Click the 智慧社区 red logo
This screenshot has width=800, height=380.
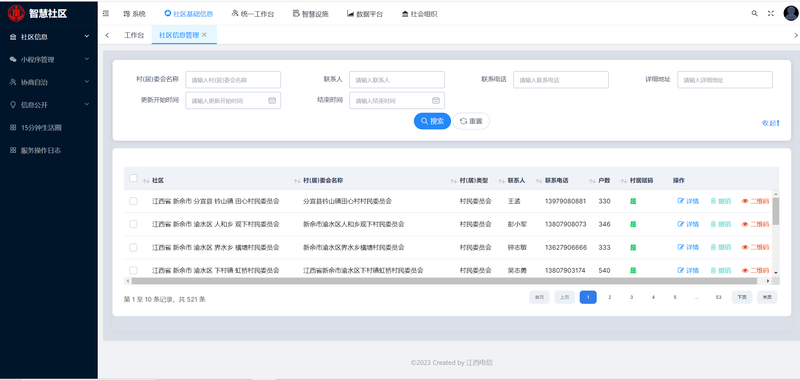(16, 13)
